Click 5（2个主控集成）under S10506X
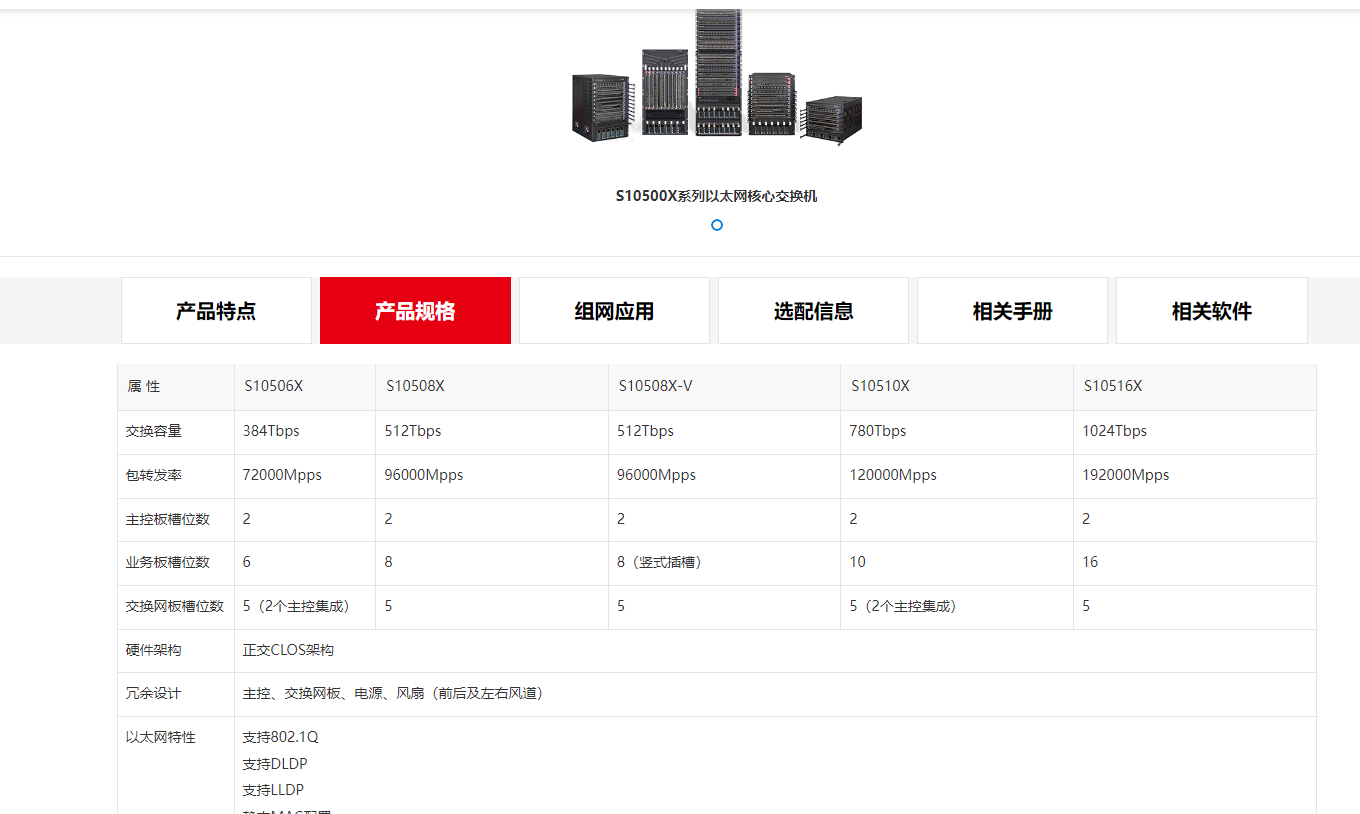 299,606
